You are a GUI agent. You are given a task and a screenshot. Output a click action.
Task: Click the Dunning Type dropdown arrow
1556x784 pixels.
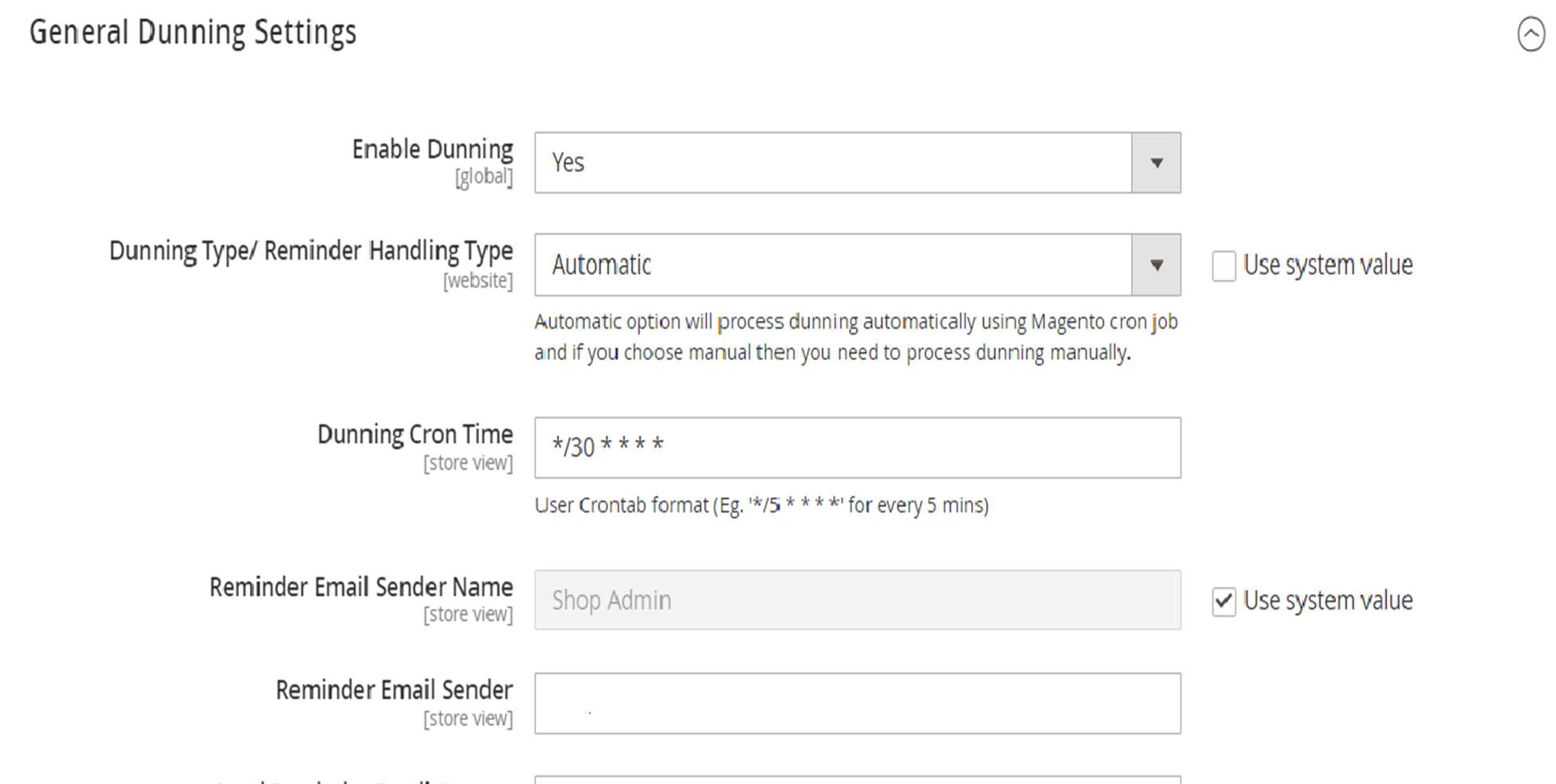[x=1156, y=265]
